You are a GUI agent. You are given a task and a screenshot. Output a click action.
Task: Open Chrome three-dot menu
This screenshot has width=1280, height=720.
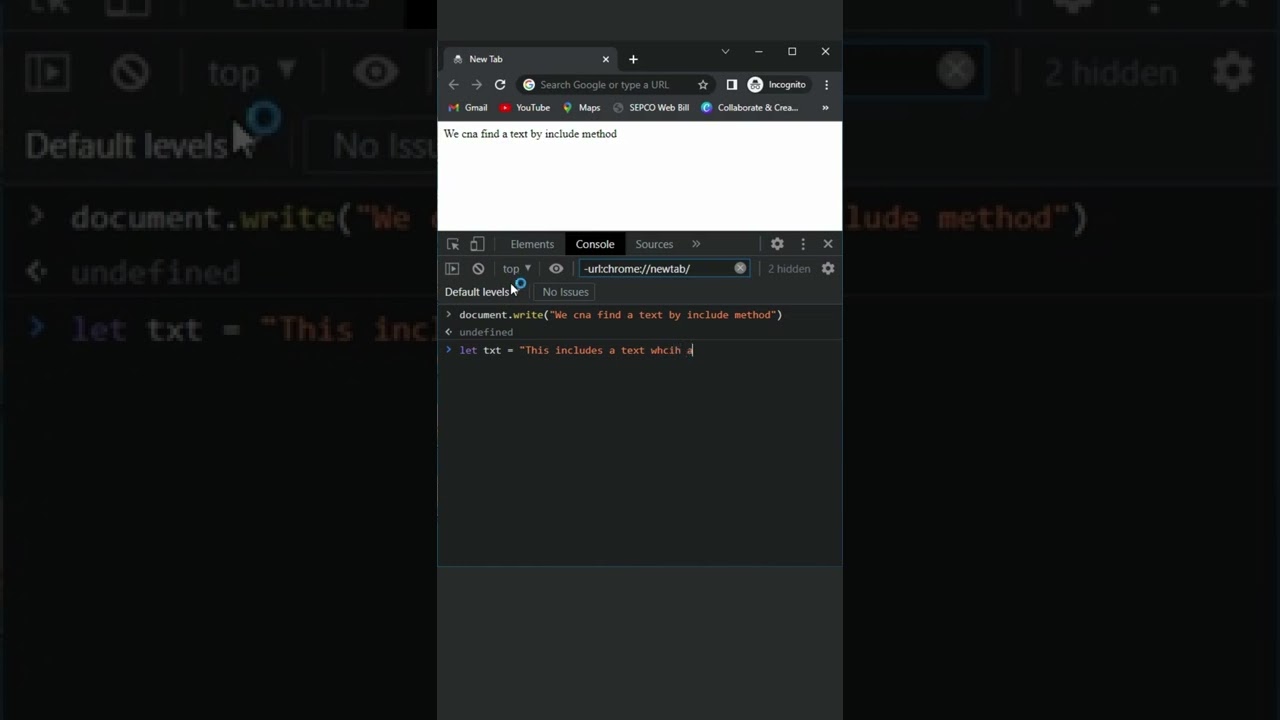click(x=826, y=85)
